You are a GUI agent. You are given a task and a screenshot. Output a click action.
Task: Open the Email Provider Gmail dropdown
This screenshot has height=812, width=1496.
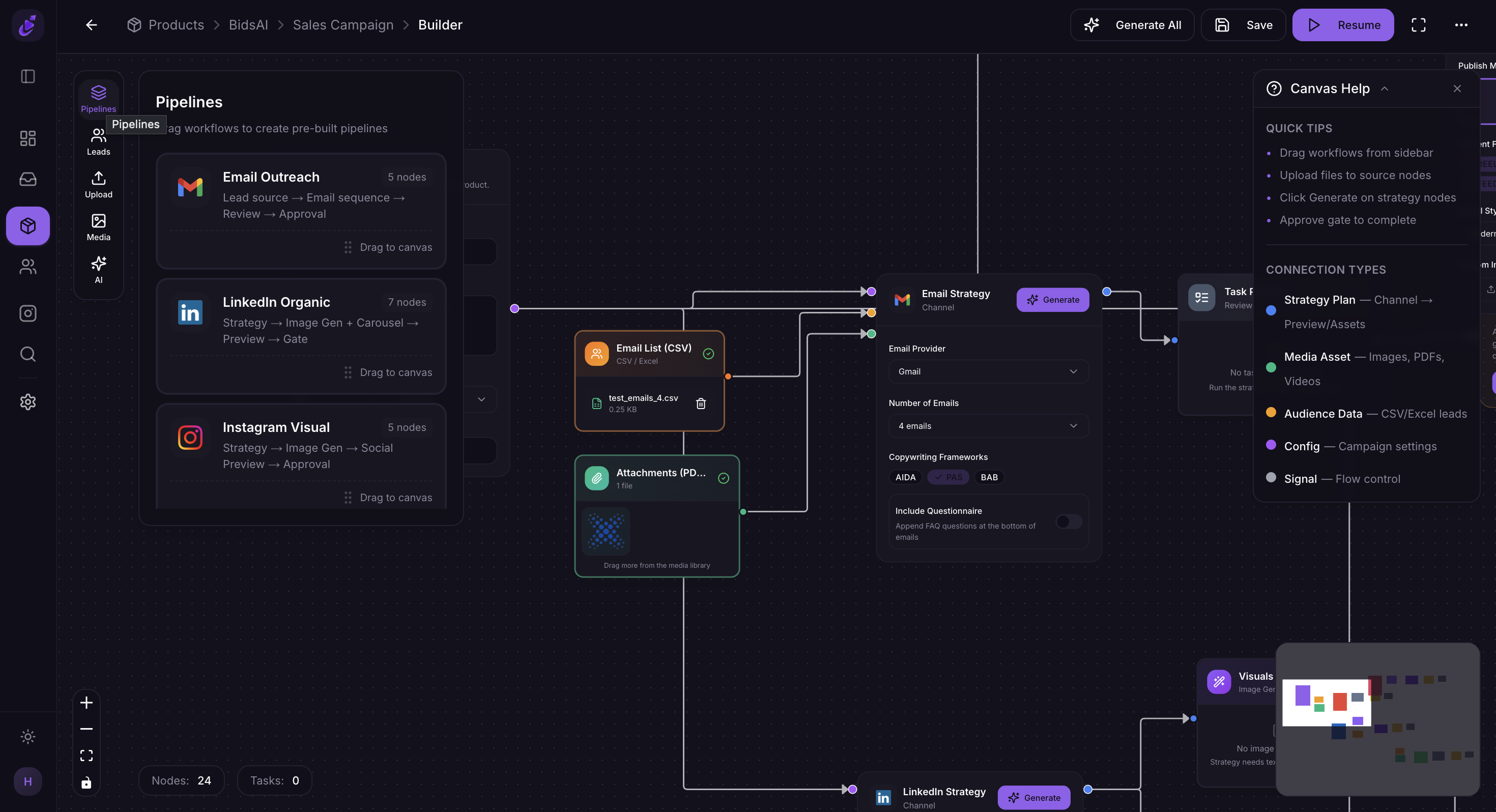pos(988,372)
